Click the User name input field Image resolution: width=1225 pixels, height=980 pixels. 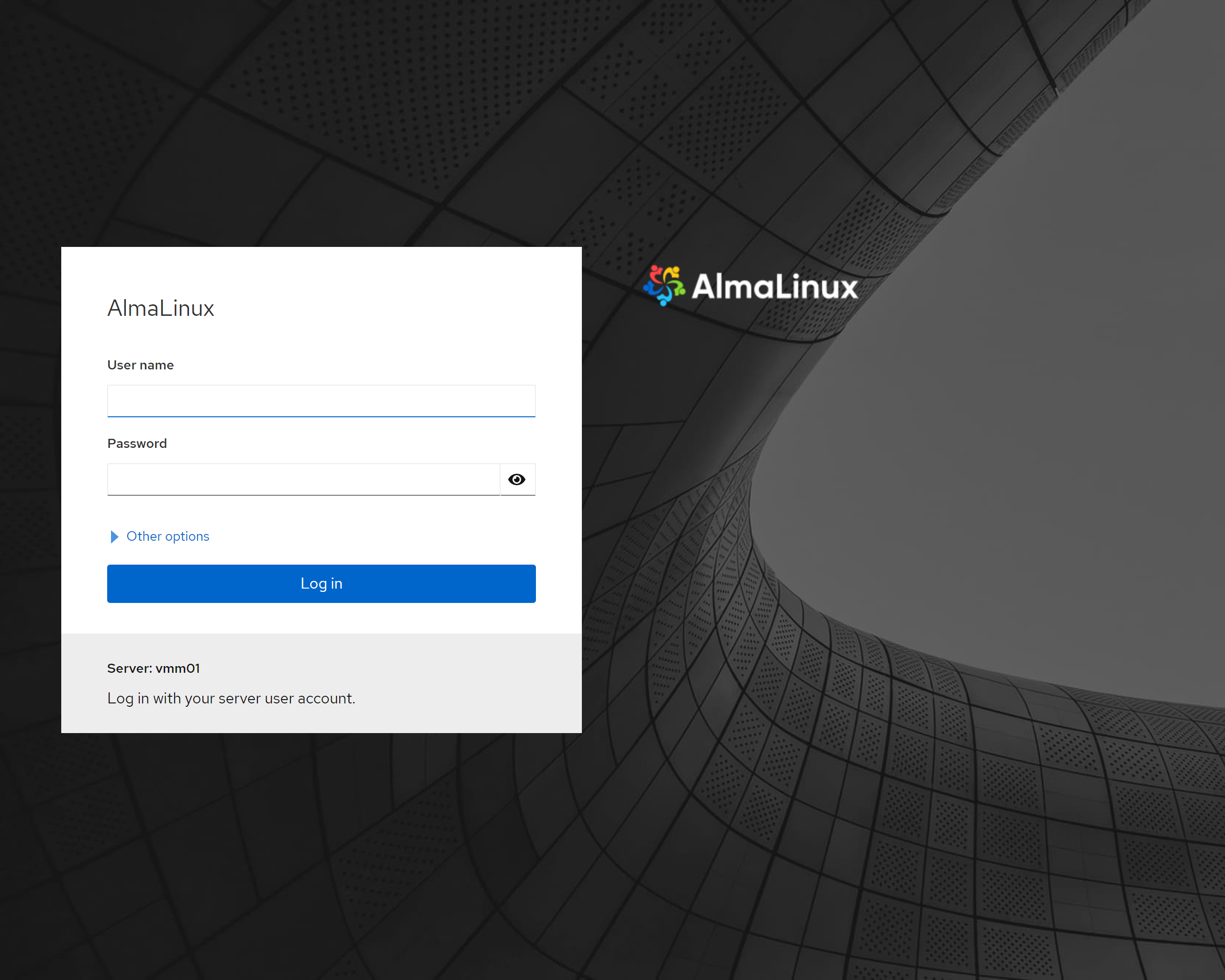click(x=321, y=401)
